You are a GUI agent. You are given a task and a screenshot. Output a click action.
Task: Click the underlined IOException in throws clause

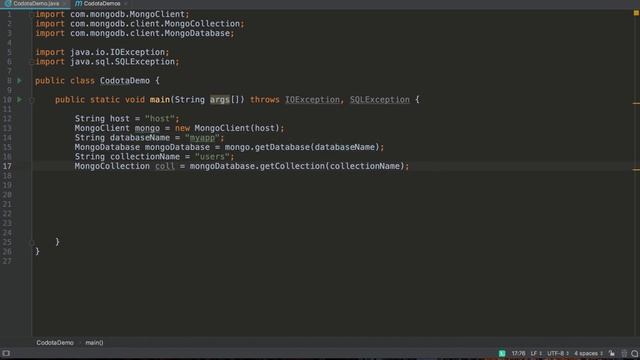(x=312, y=100)
